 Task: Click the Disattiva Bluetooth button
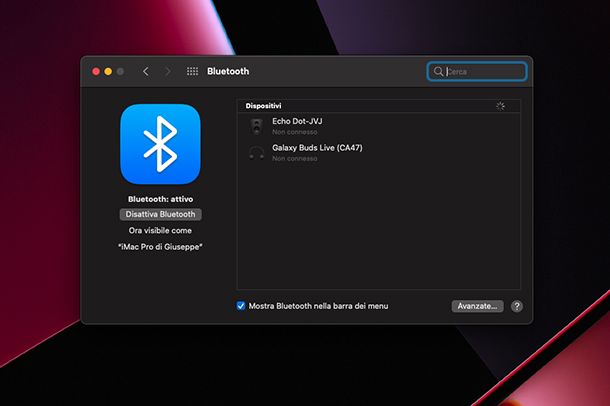pos(160,214)
